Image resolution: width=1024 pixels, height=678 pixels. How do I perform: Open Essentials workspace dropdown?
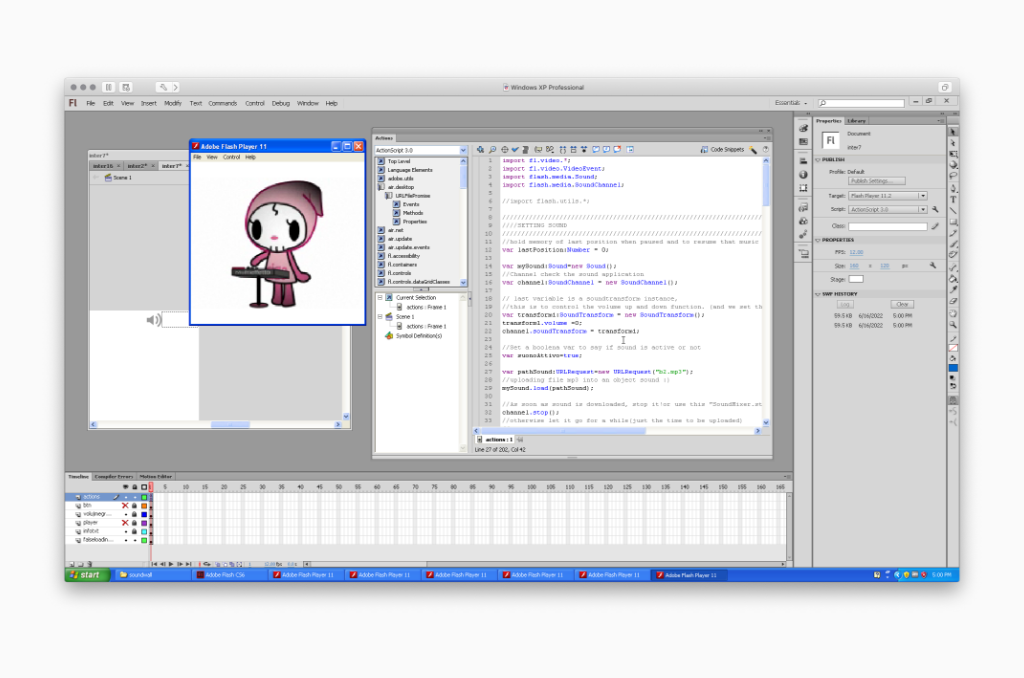[791, 103]
